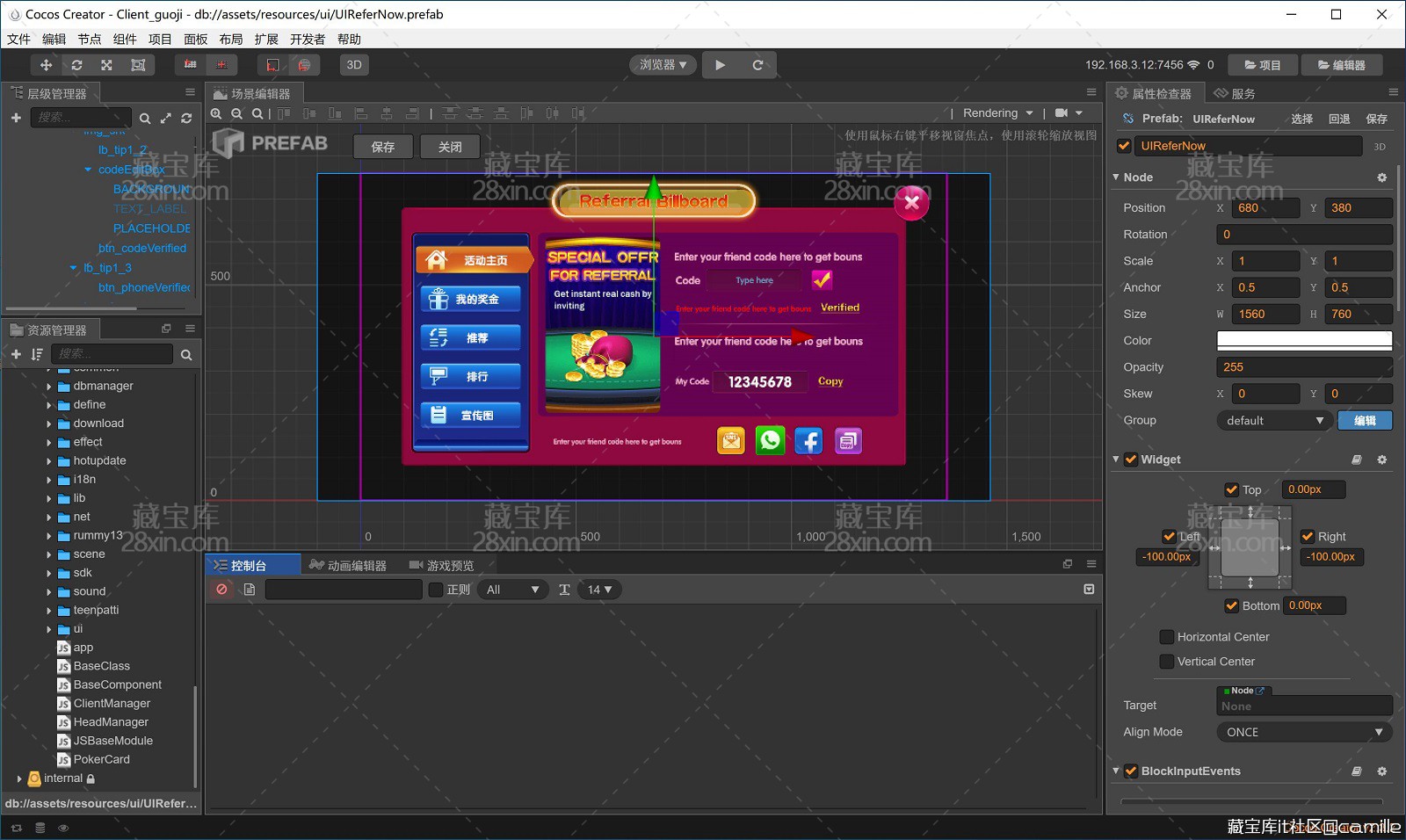Viewport: 1406px width, 840px height.
Task: Create new asset in assets panel
Action: tap(16, 354)
